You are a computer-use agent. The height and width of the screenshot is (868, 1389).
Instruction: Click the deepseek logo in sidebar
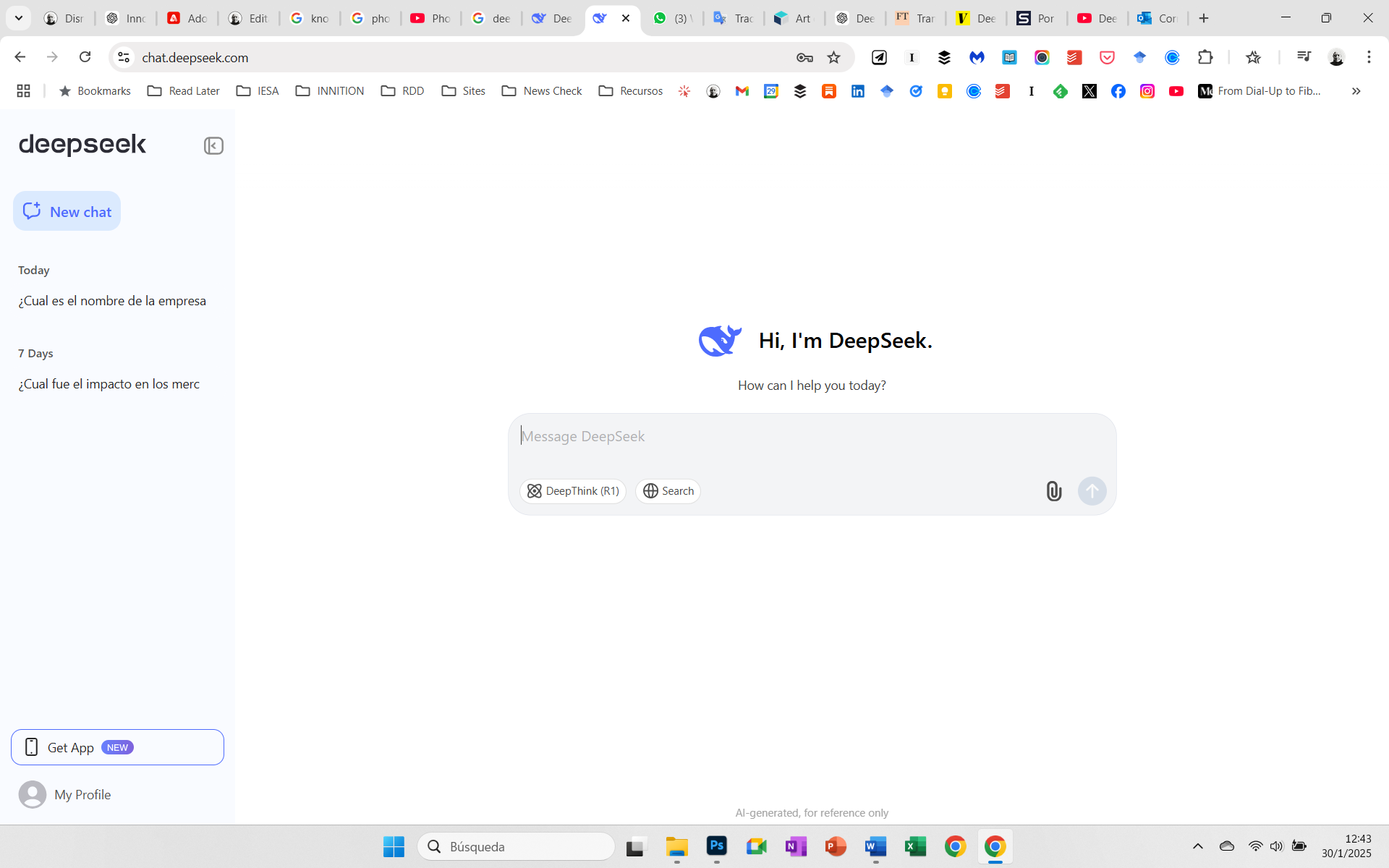[82, 145]
